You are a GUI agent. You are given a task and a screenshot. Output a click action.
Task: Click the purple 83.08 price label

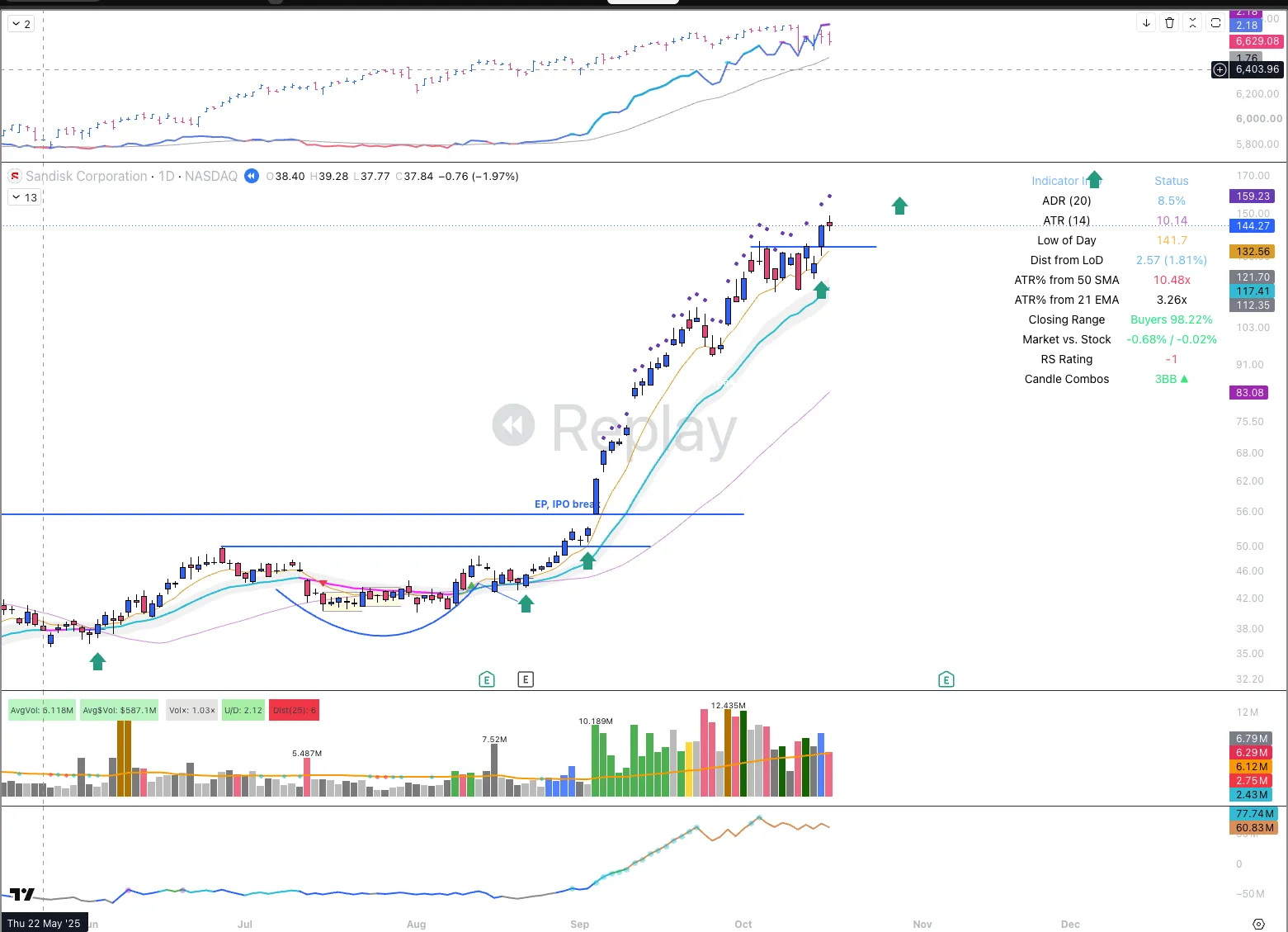1249,392
